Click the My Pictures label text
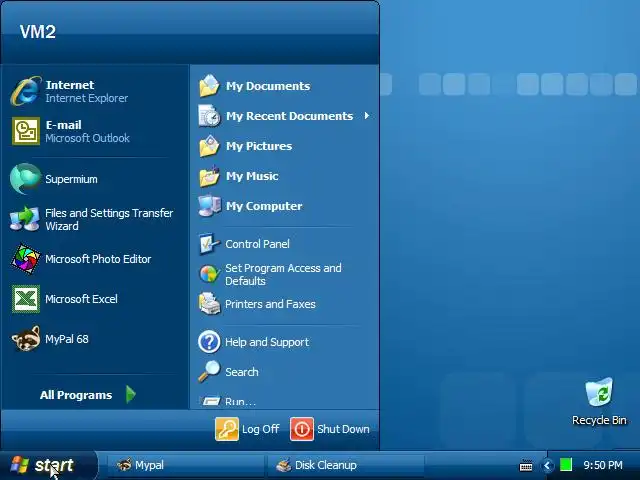 click(259, 146)
